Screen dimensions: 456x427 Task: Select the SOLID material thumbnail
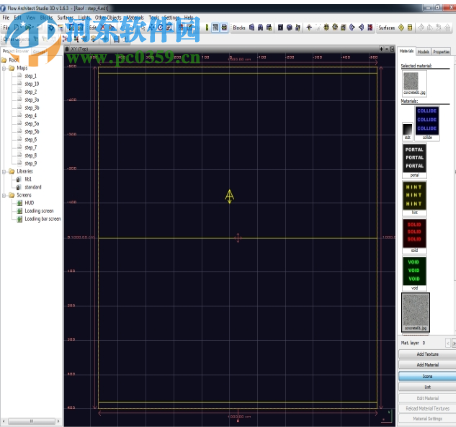click(414, 233)
